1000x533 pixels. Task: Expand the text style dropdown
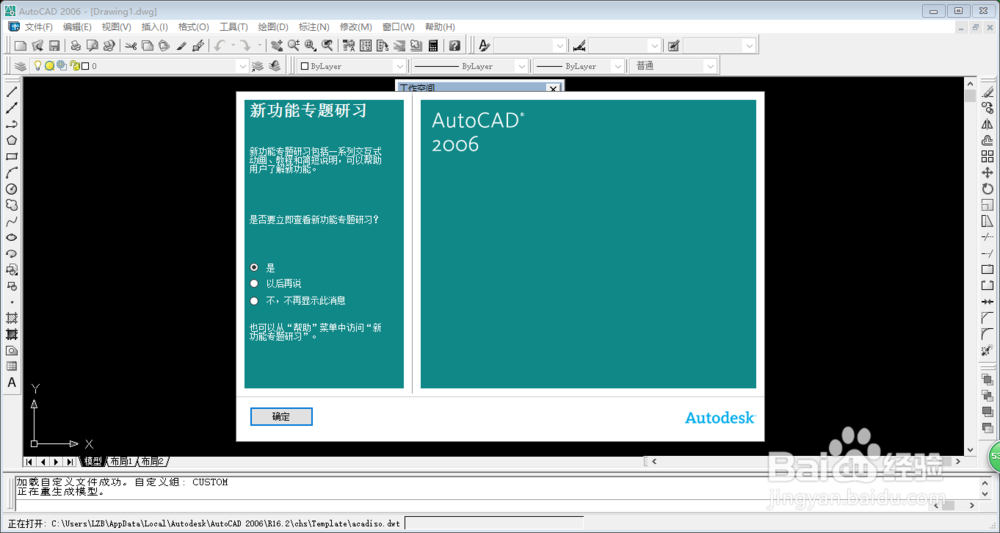pyautogui.click(x=559, y=45)
